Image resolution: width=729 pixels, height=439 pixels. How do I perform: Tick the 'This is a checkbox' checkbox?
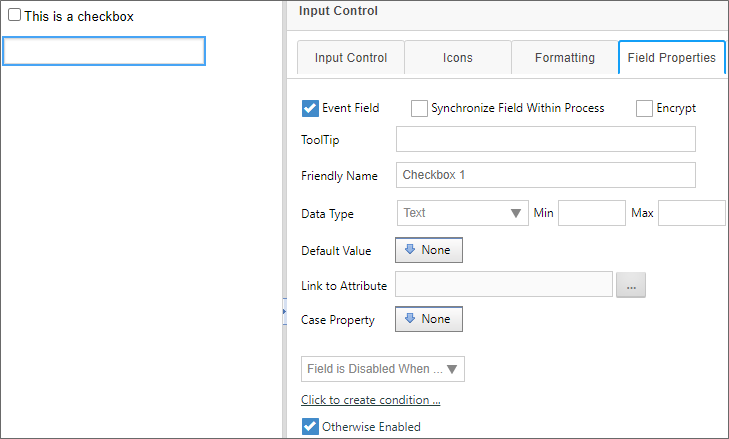15,15
